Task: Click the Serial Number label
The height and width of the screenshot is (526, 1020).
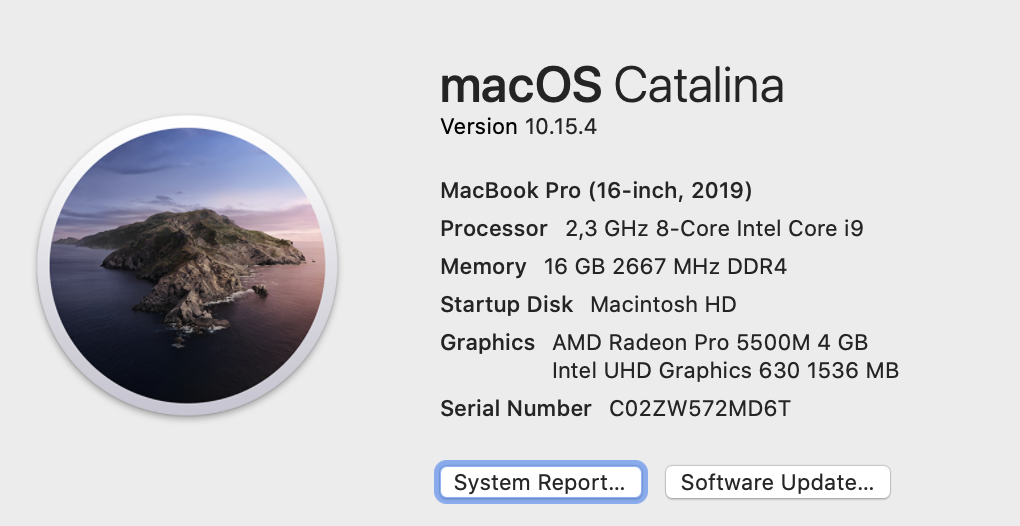Action: pos(516,408)
